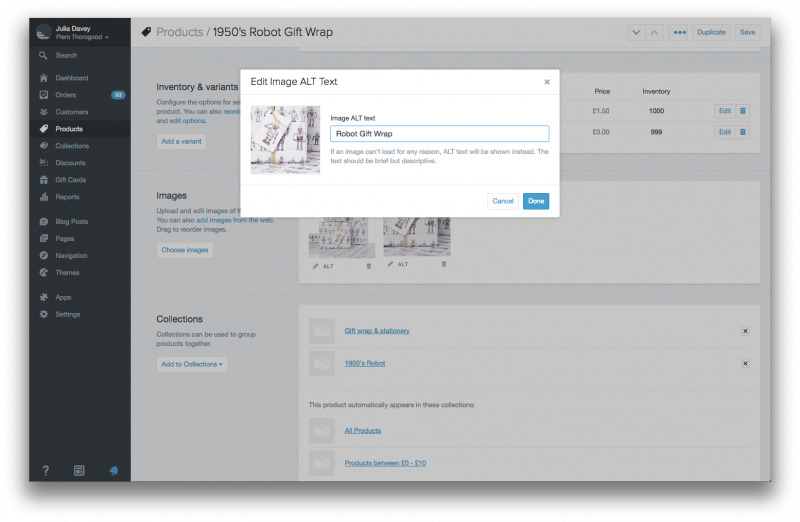Click the Orders checkbox icon in sidebar
This screenshot has height=522, width=800.
(x=44, y=95)
